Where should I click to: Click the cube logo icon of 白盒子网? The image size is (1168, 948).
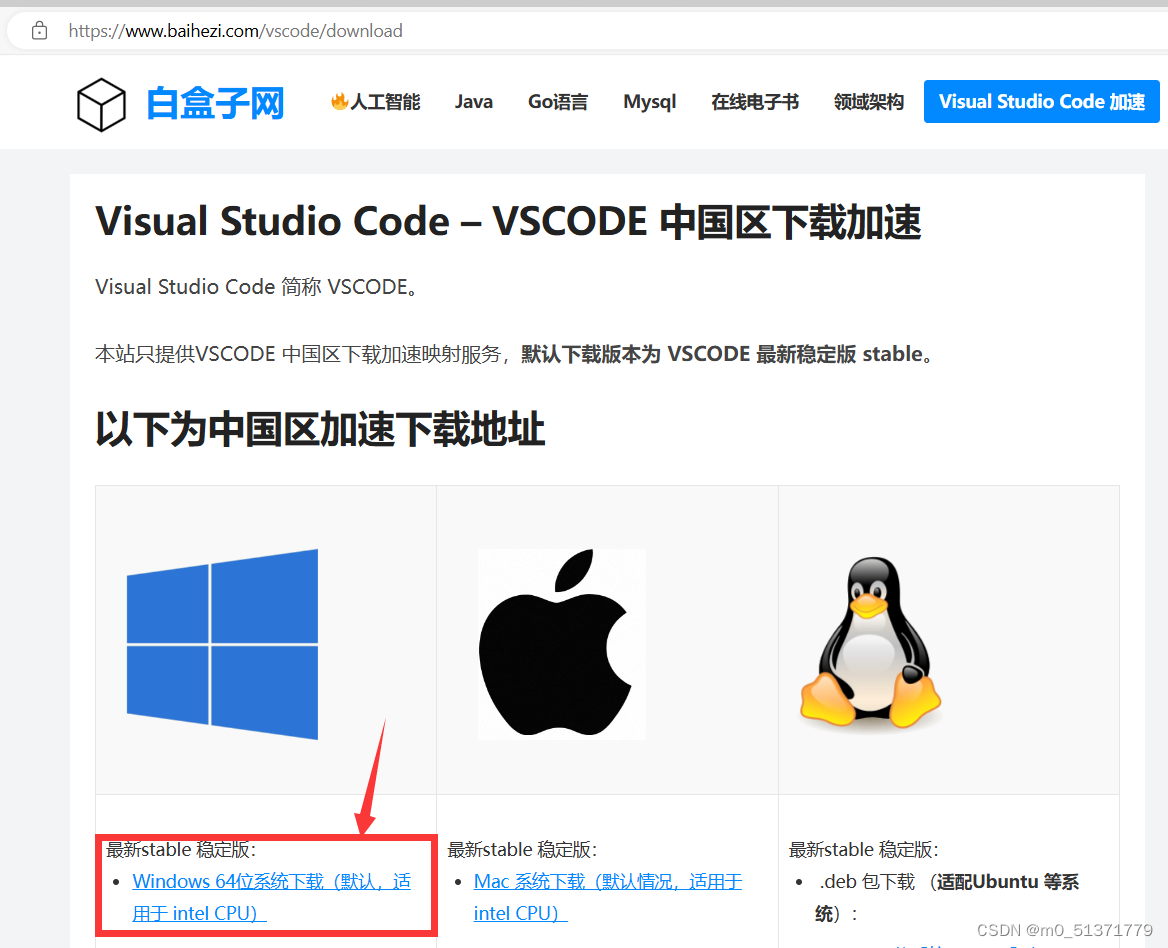[101, 104]
